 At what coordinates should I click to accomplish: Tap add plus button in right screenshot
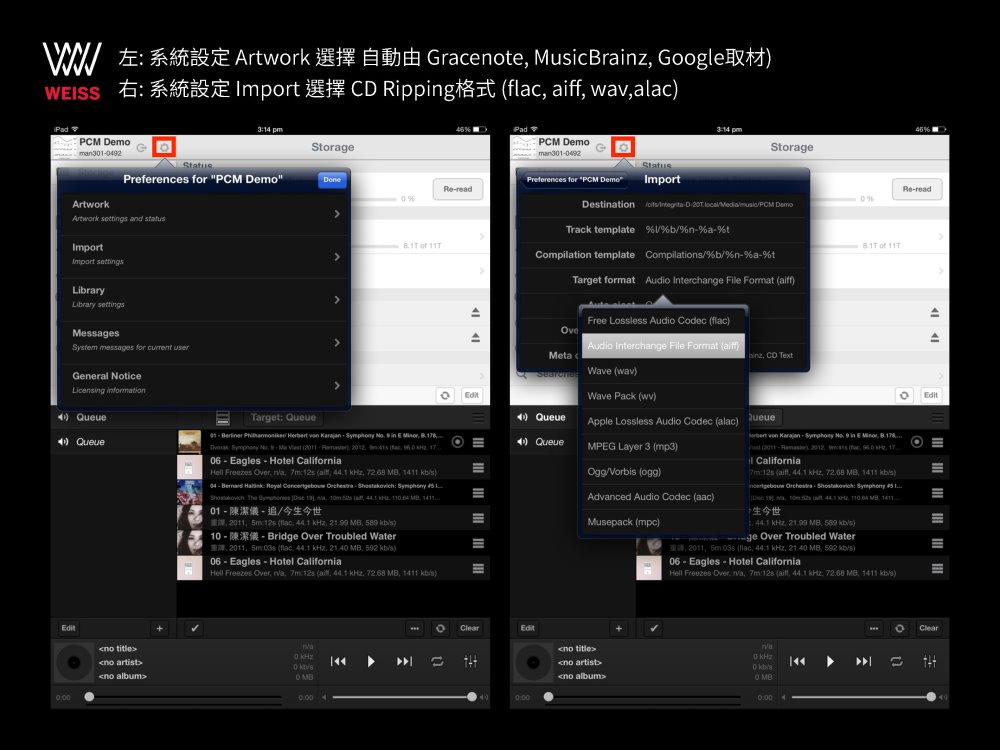(x=619, y=628)
